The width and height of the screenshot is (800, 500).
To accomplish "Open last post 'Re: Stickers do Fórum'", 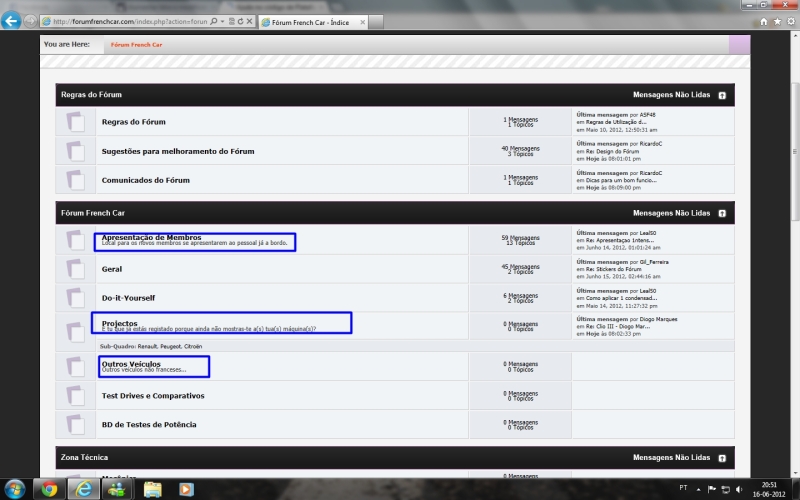I will tap(615, 269).
